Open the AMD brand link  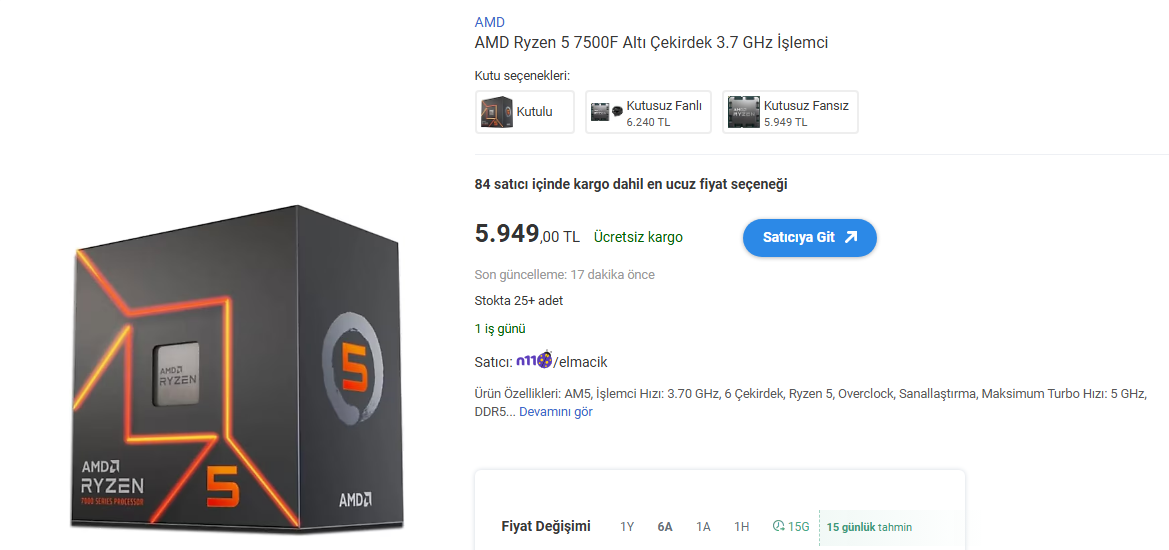pos(489,22)
